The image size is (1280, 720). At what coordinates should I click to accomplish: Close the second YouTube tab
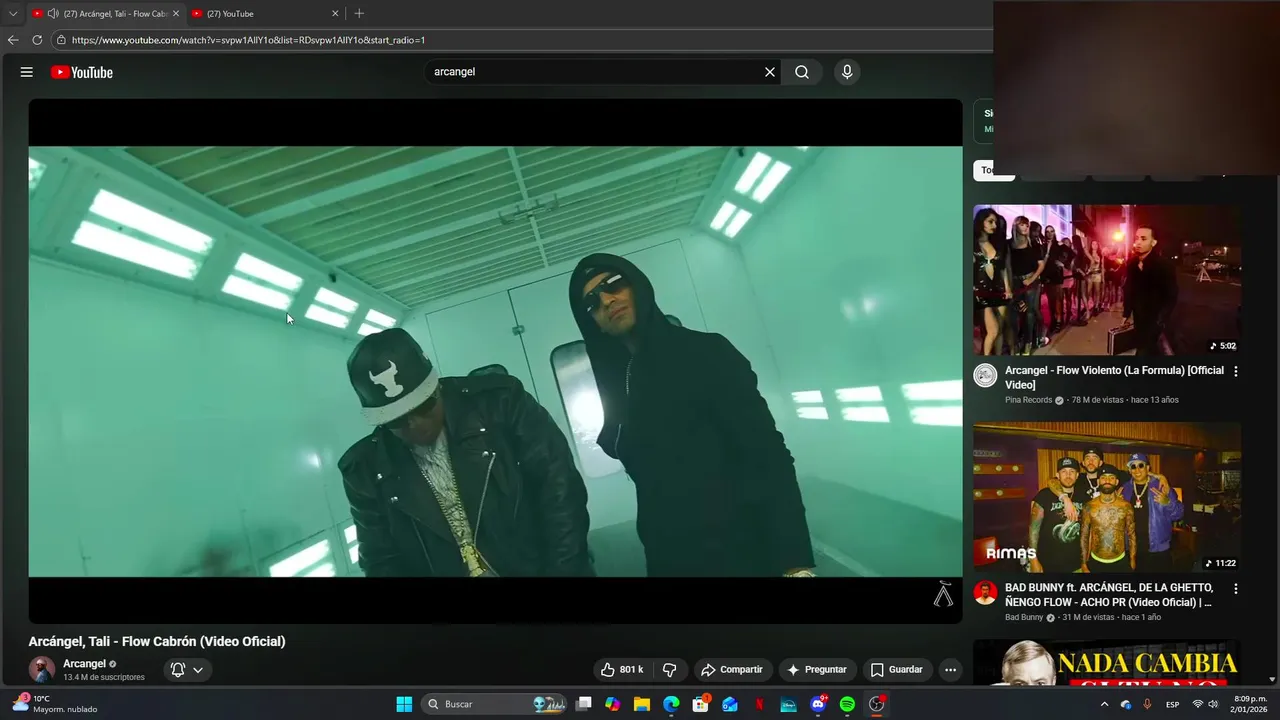pos(335,13)
